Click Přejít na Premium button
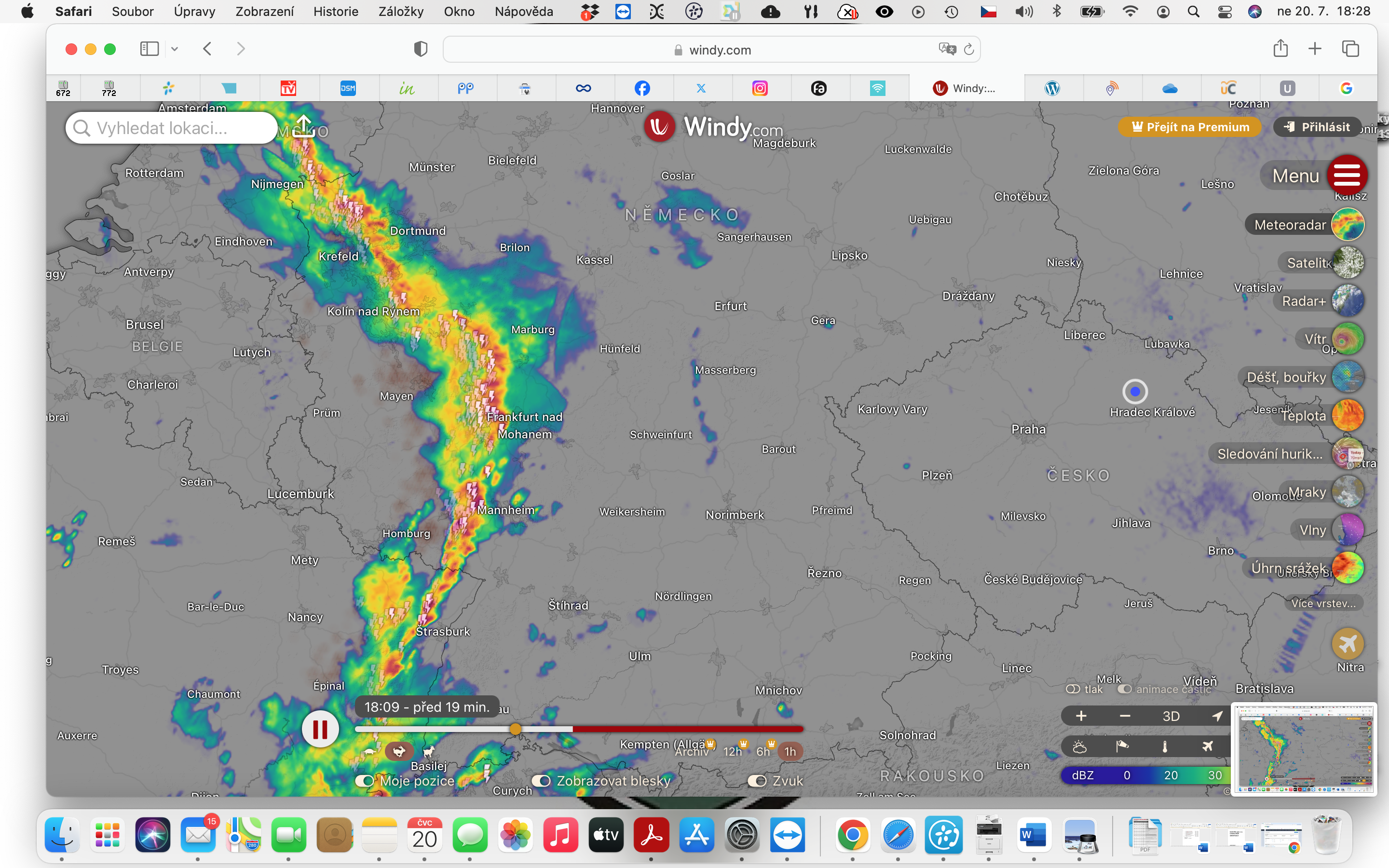Image resolution: width=1389 pixels, height=868 pixels. click(x=1190, y=127)
